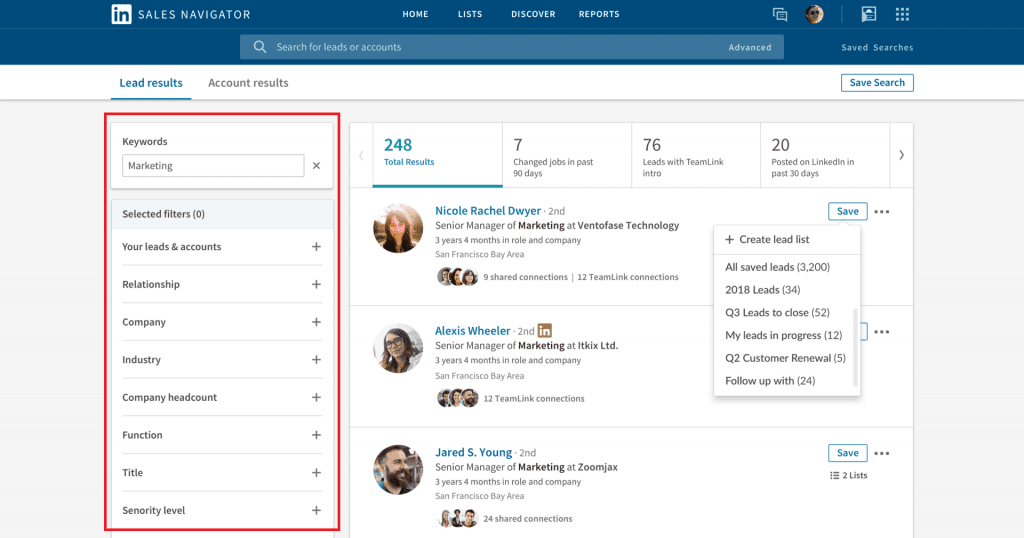Choose Create lead list option
Screen dimensions: 1024x538
click(x=787, y=240)
